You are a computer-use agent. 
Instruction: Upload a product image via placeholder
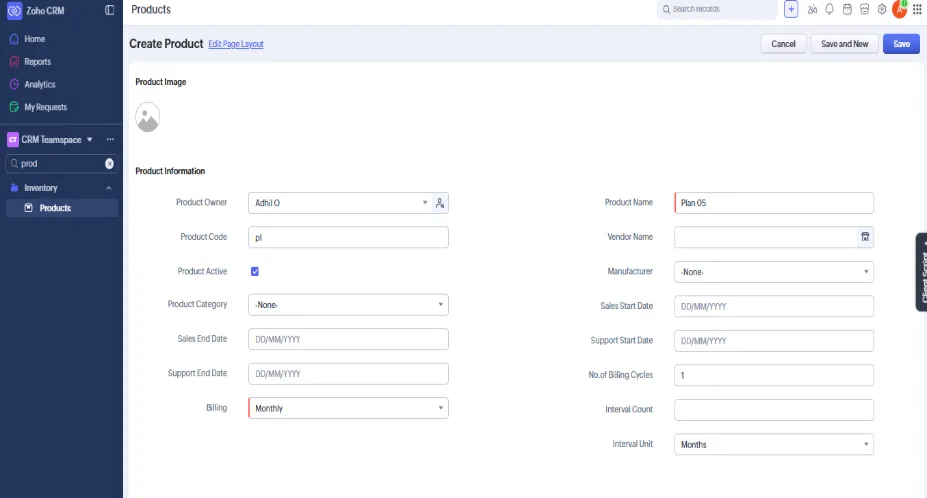pyautogui.click(x=148, y=117)
